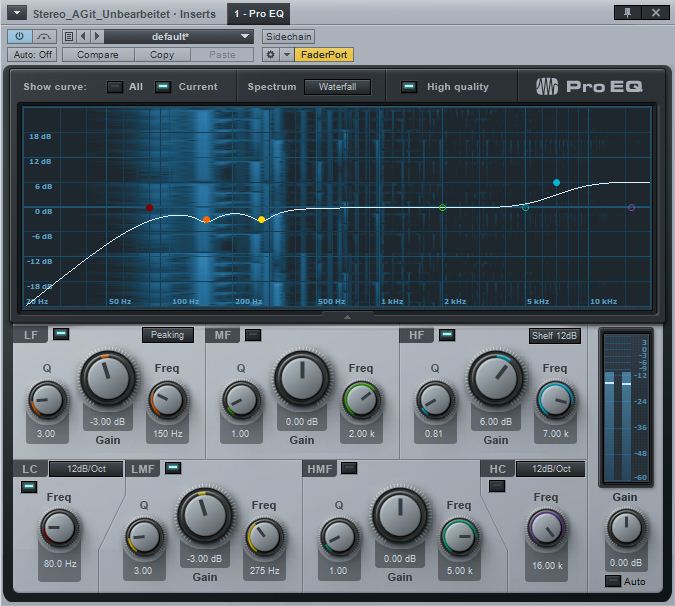Click the Paste button
Screen dimensions: 675x606
click(222, 55)
